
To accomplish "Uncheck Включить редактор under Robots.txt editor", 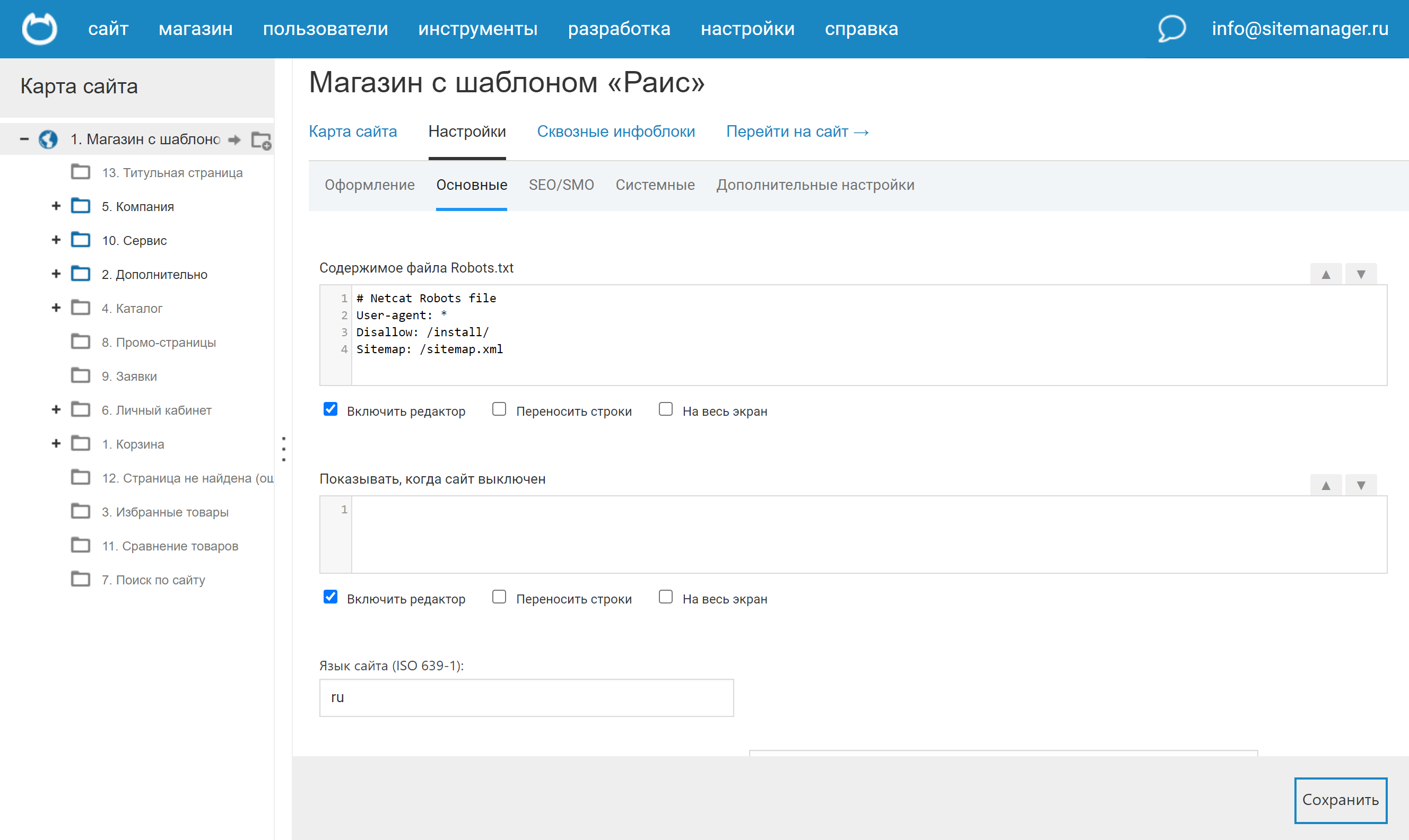I will pyautogui.click(x=330, y=409).
